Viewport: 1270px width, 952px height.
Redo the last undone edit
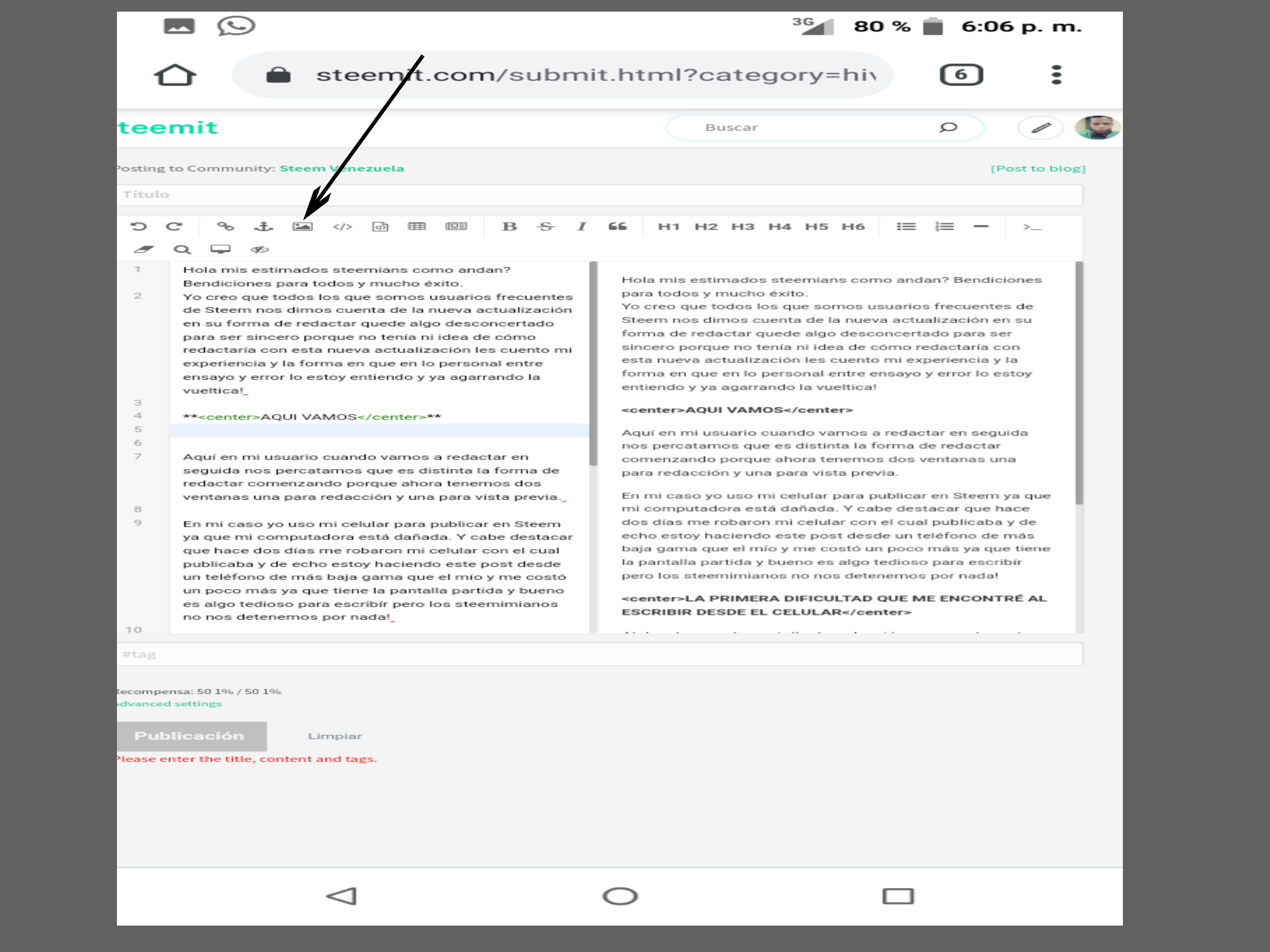[174, 226]
